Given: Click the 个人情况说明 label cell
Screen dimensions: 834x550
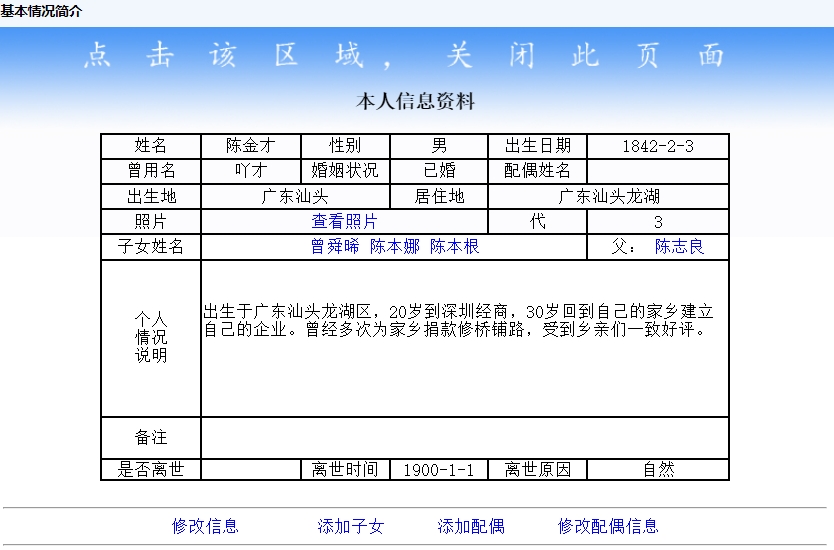Looking at the screenshot, I should (x=151, y=338).
